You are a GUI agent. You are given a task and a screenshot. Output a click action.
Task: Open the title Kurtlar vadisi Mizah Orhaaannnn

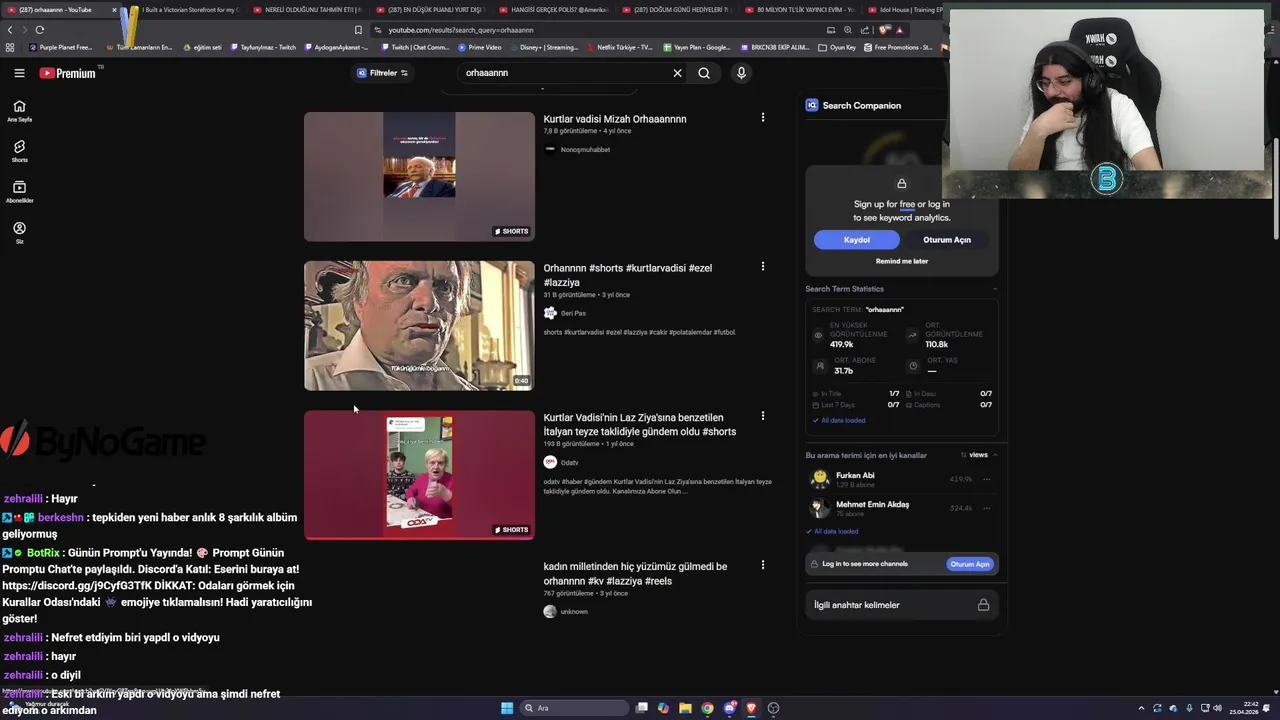tap(615, 119)
